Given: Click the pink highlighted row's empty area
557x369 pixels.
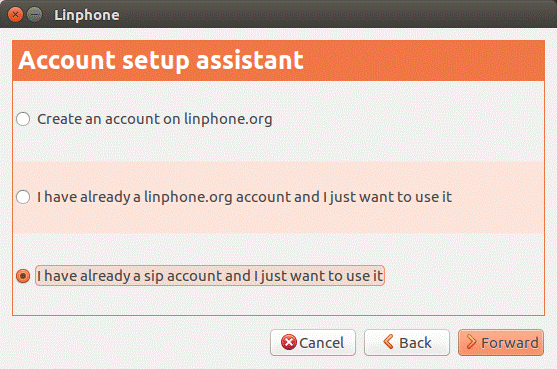Looking at the screenshot, I should pyautogui.click(x=497, y=197).
